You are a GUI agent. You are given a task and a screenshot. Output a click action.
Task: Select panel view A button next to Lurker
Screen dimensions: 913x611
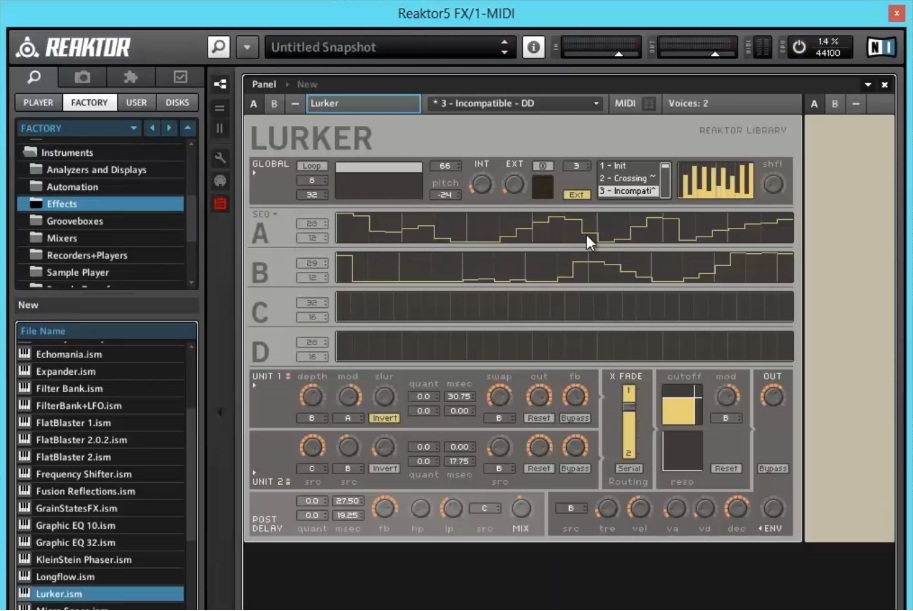coord(254,104)
